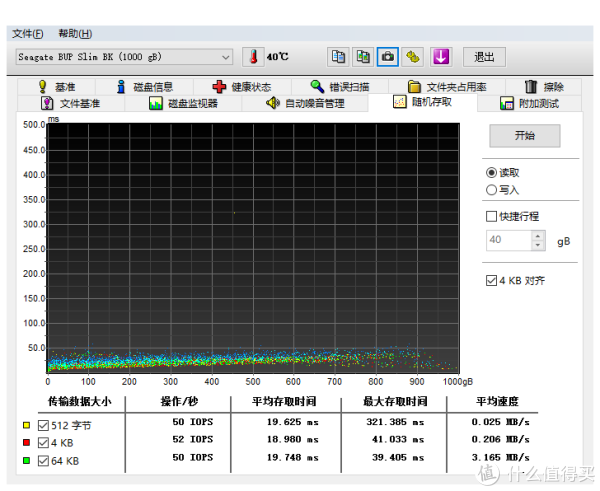The width and height of the screenshot is (600, 491).
Task: Click the 0.025 MB/s value
Action: [501, 422]
